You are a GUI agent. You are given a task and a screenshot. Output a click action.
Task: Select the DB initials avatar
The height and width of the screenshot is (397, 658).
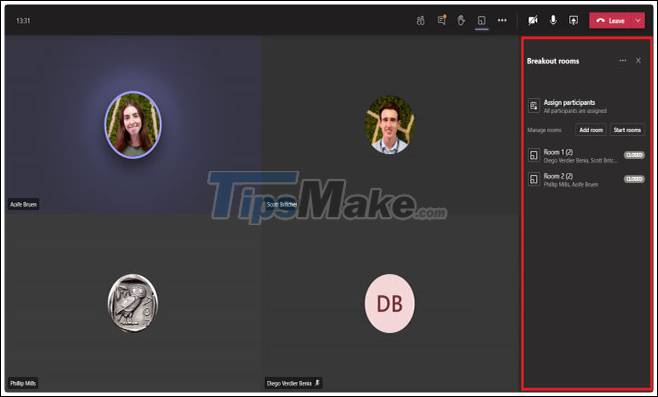389,303
